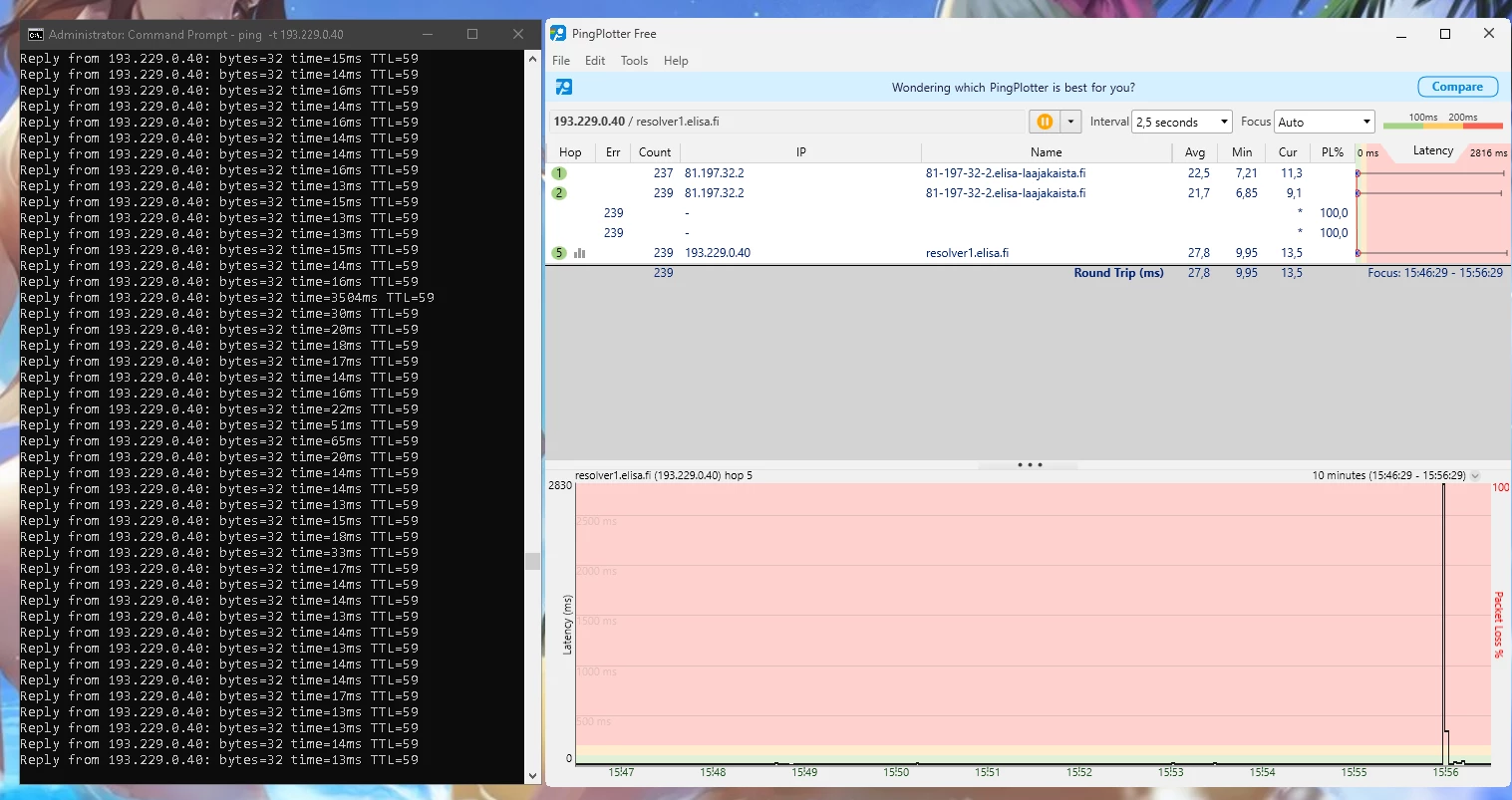Screen dimensions: 1512x800
Task: Click the 15:50 mark on the timeline axis
Action: [x=896, y=772]
